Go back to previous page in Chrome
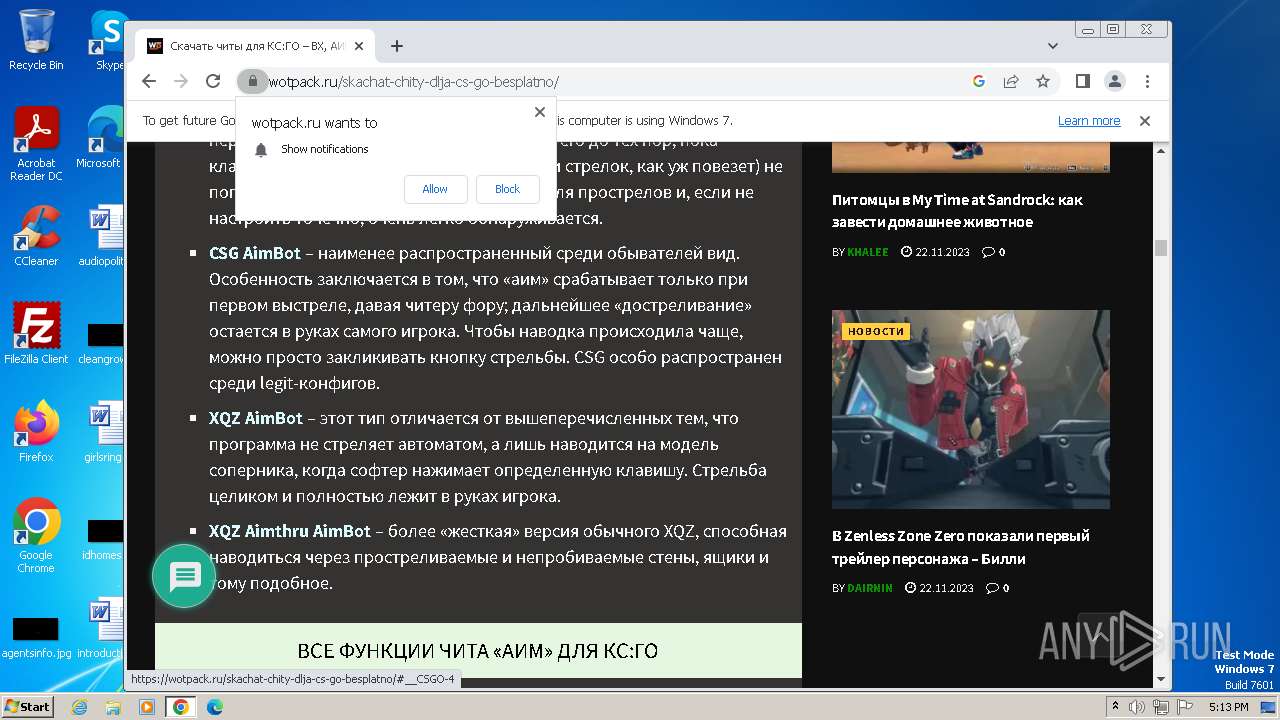This screenshot has height=720, width=1280. [x=149, y=81]
